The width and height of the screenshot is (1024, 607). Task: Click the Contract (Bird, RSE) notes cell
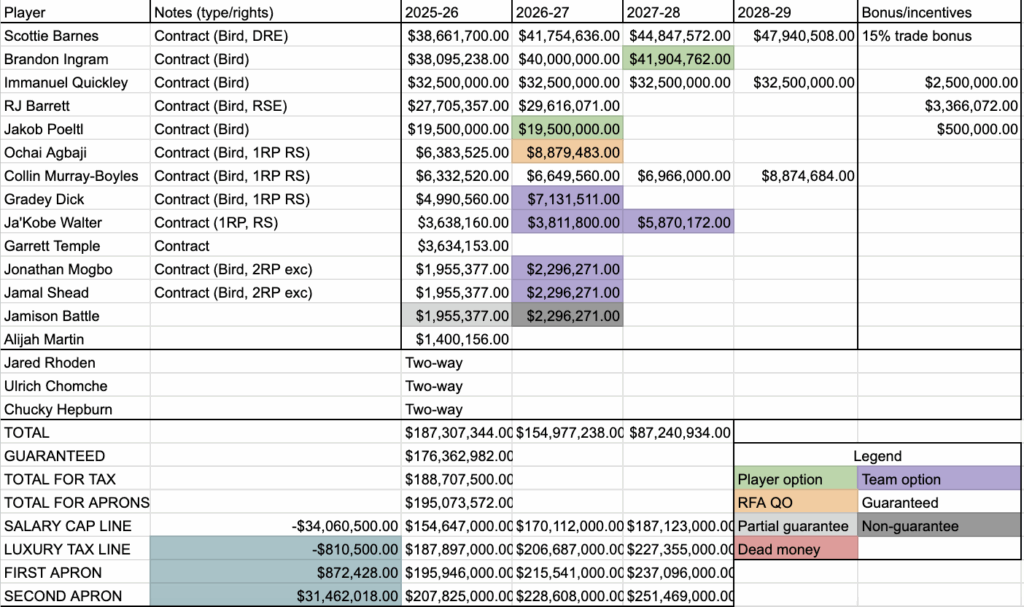click(276, 106)
